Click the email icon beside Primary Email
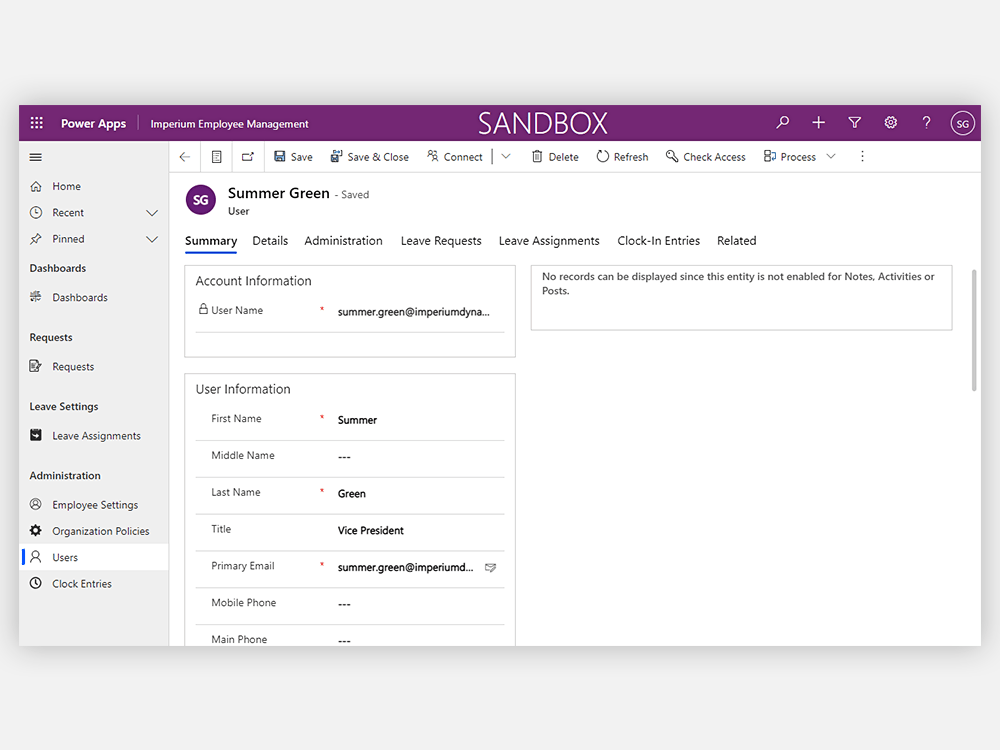Viewport: 1000px width, 750px height. point(490,568)
